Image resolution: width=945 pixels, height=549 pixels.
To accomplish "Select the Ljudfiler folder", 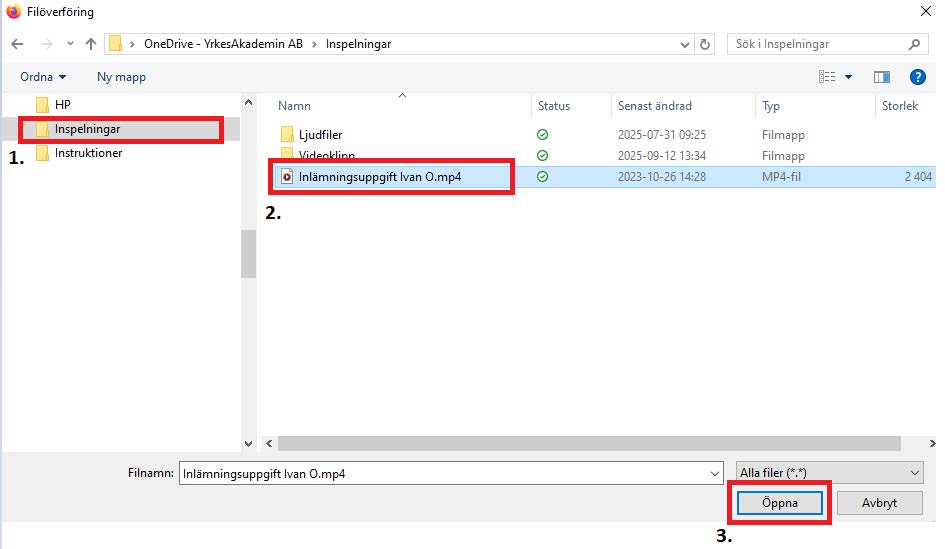I will point(320,135).
